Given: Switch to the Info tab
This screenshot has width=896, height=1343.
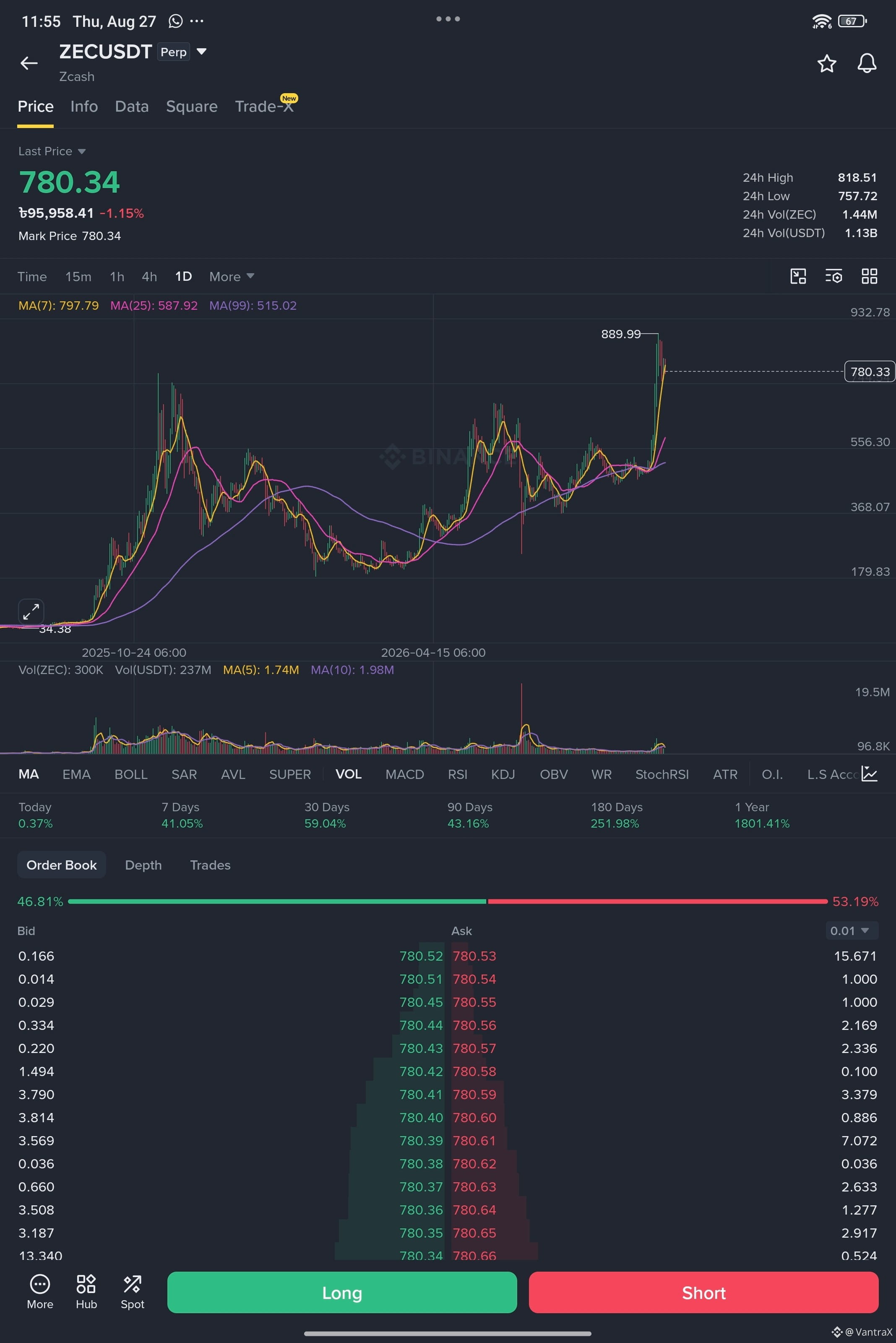Looking at the screenshot, I should 84,106.
